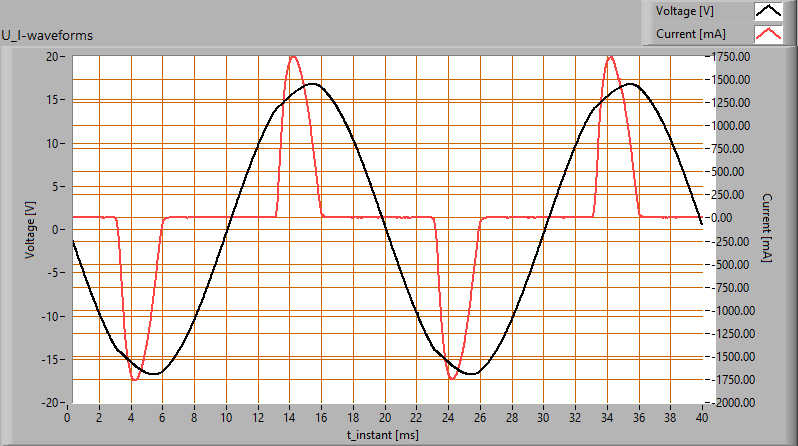The height and width of the screenshot is (446, 798).
Task: Click the 1750.00 top value on current axis
Action: 731,56
